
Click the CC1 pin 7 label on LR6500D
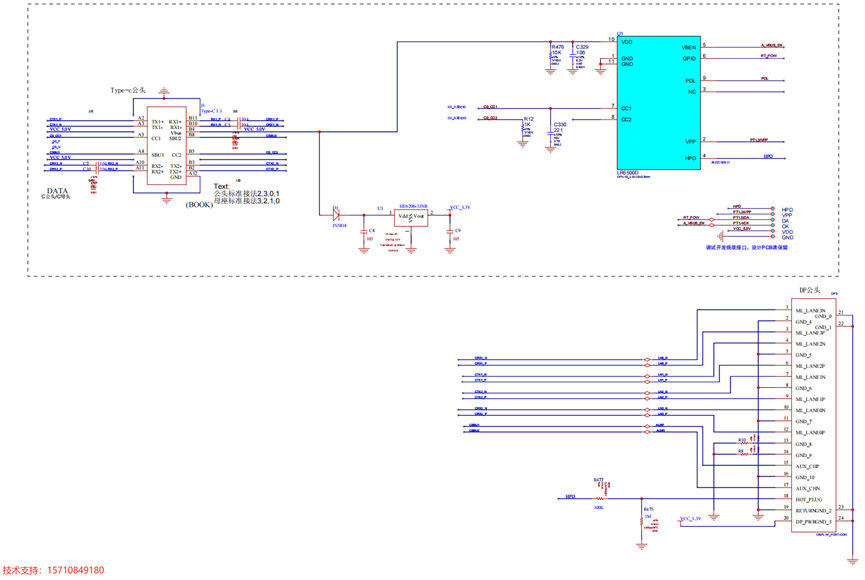tap(626, 108)
